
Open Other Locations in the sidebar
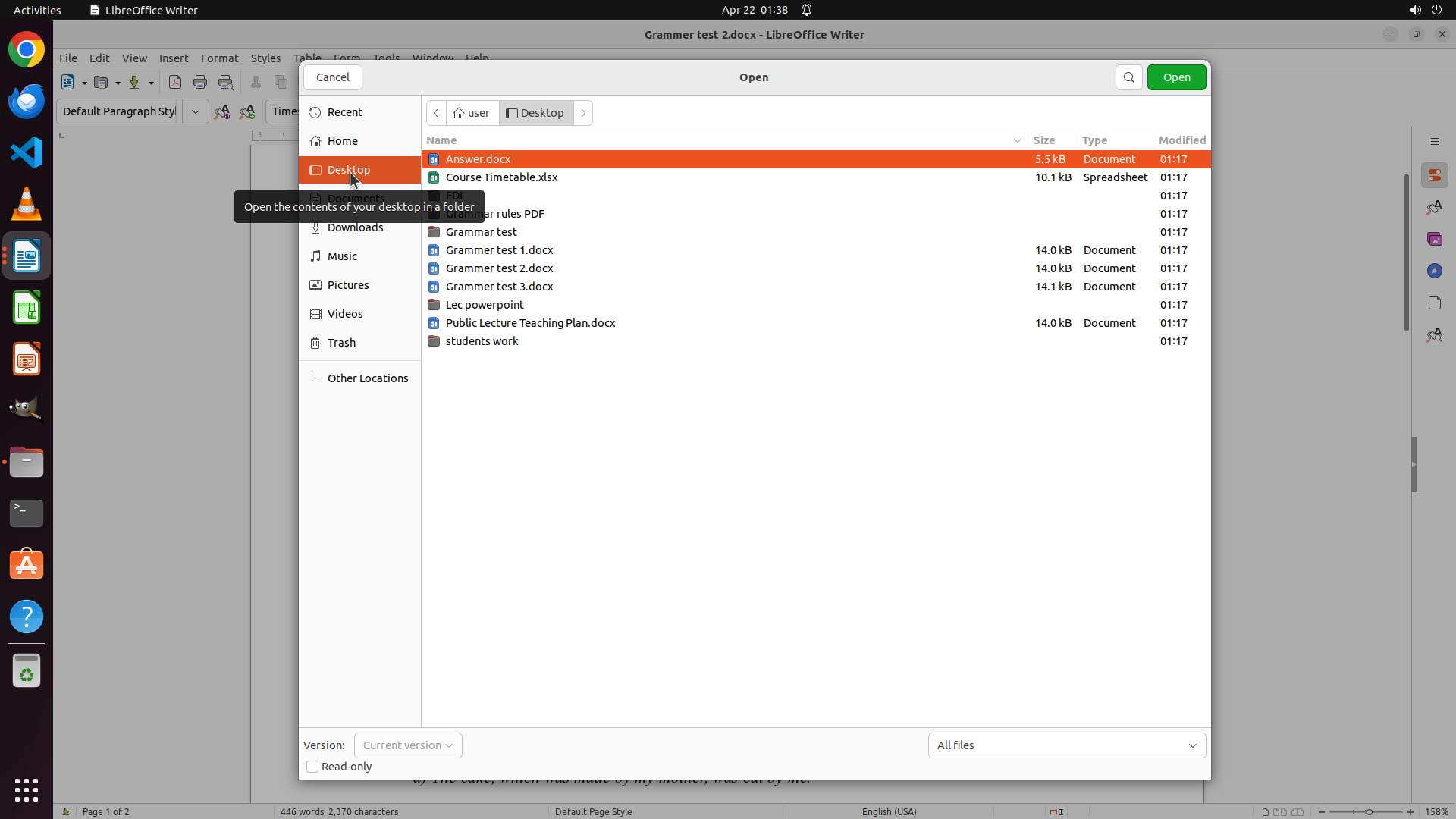pyautogui.click(x=367, y=378)
